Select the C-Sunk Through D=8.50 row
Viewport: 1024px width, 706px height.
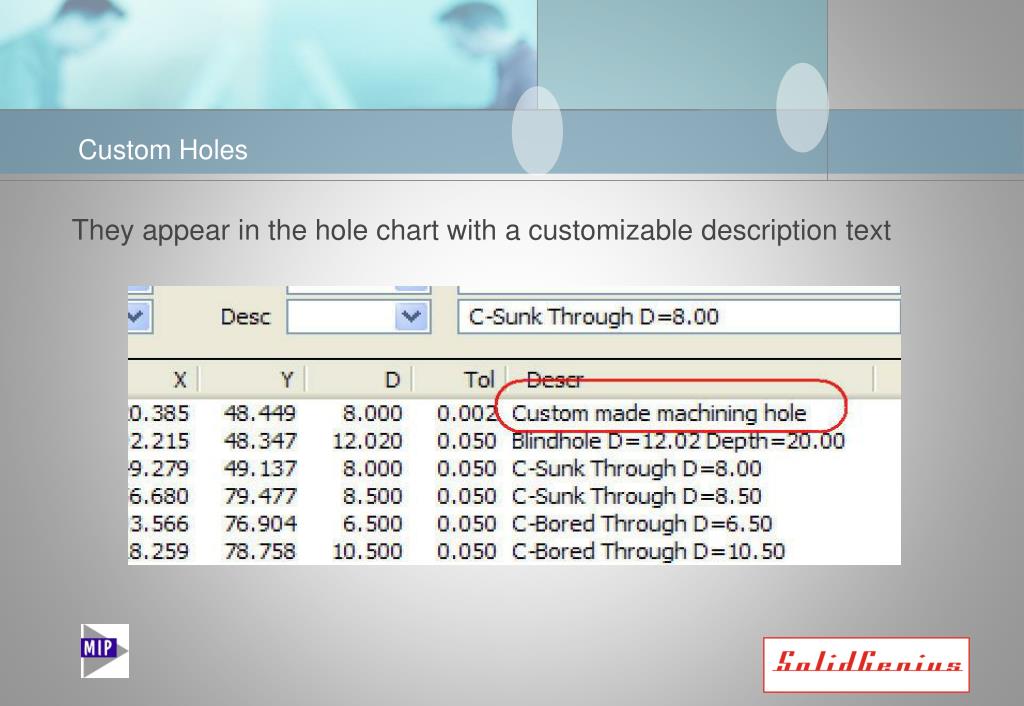coord(514,496)
